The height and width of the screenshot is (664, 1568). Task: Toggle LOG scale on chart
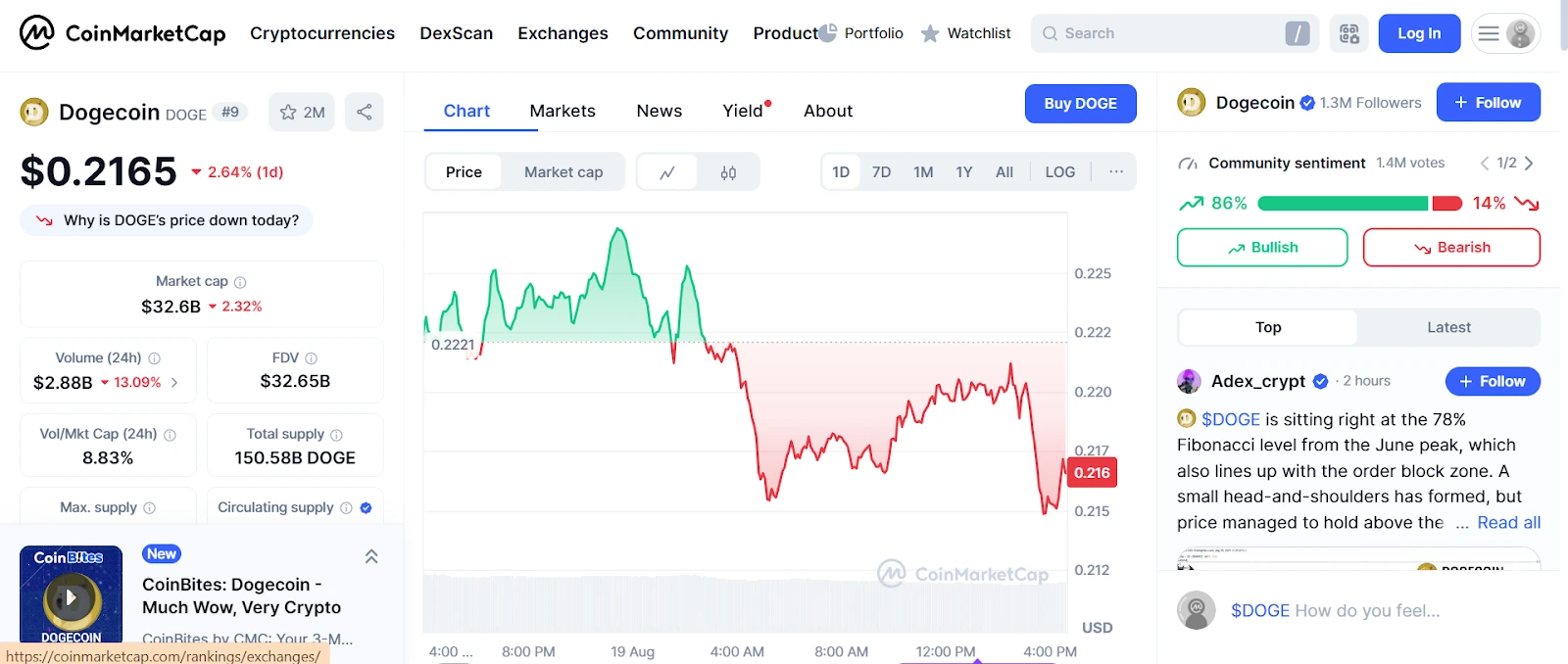[1060, 172]
